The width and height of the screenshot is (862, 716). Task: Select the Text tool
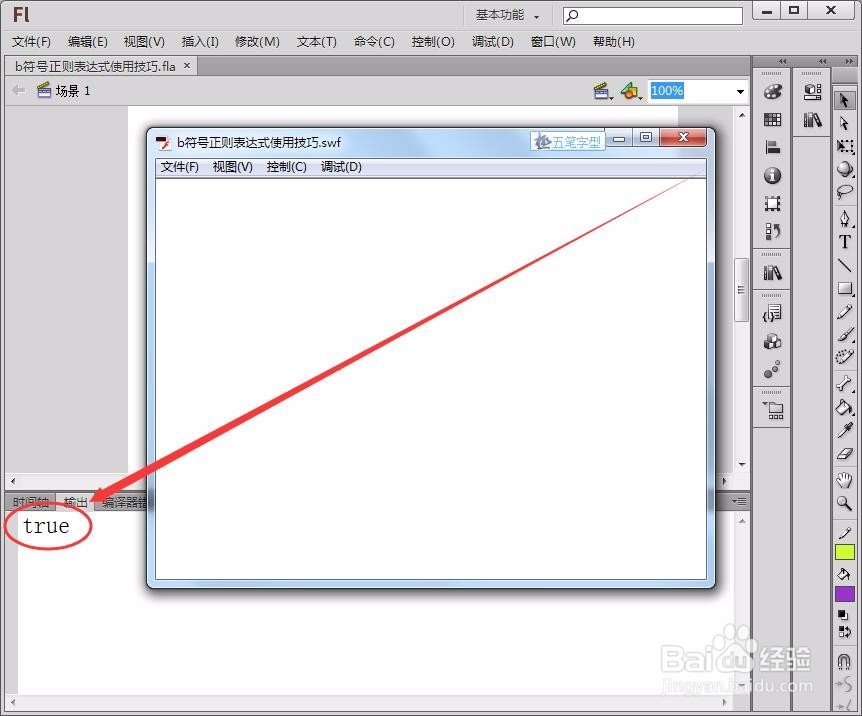tap(844, 241)
